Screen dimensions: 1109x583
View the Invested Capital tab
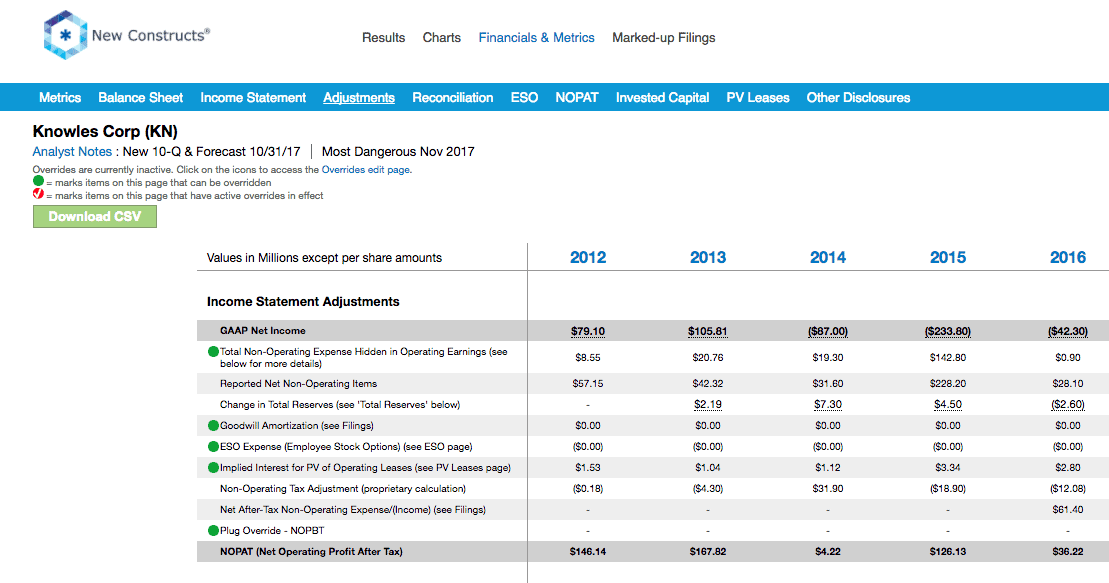662,98
